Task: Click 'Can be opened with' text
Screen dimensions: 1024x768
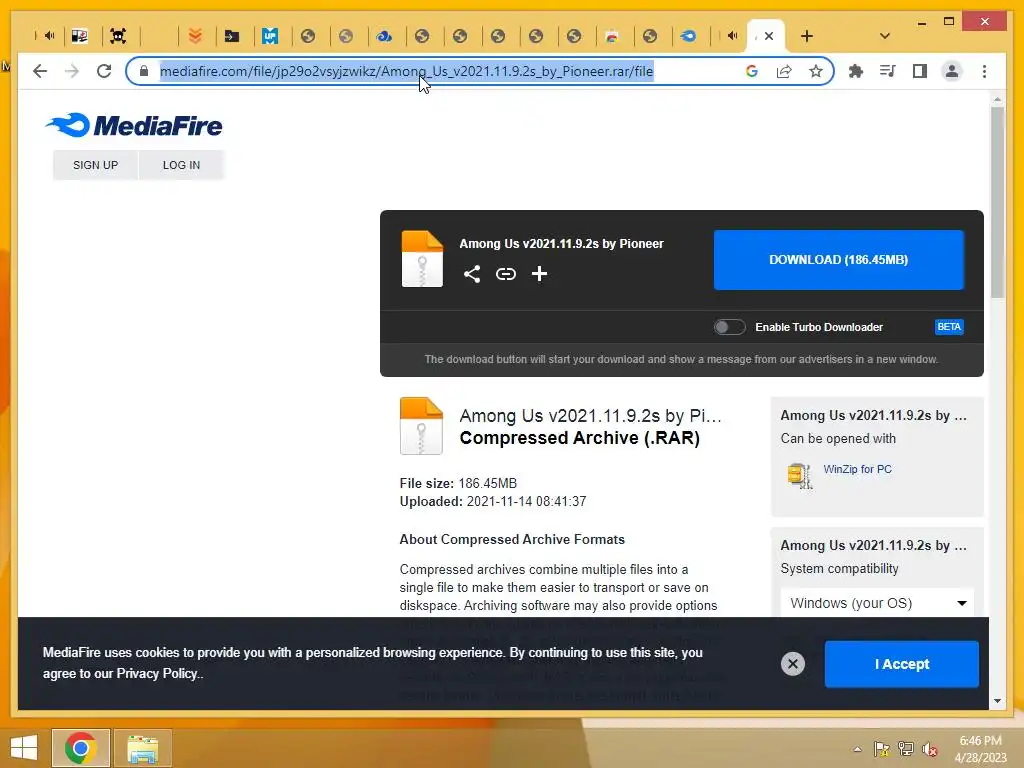Action: click(838, 438)
